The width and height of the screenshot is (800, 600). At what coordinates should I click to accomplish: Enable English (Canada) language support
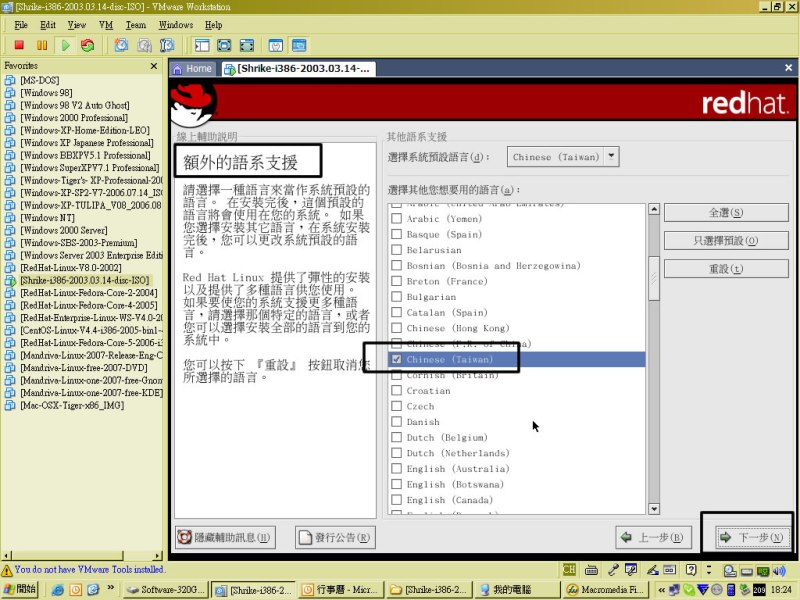(x=396, y=500)
